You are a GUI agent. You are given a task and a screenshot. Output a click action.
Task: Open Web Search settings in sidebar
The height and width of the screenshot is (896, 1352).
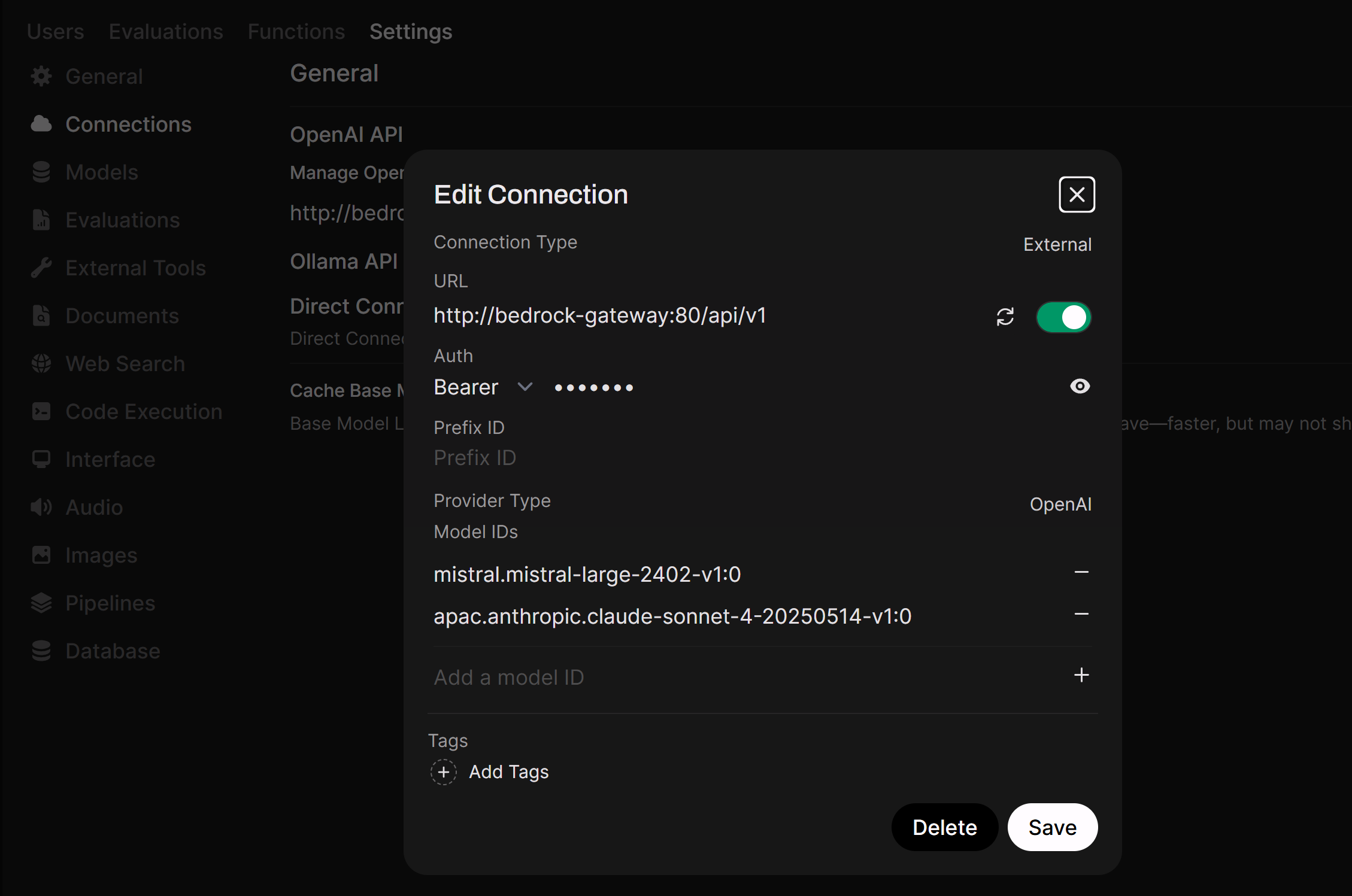(125, 363)
